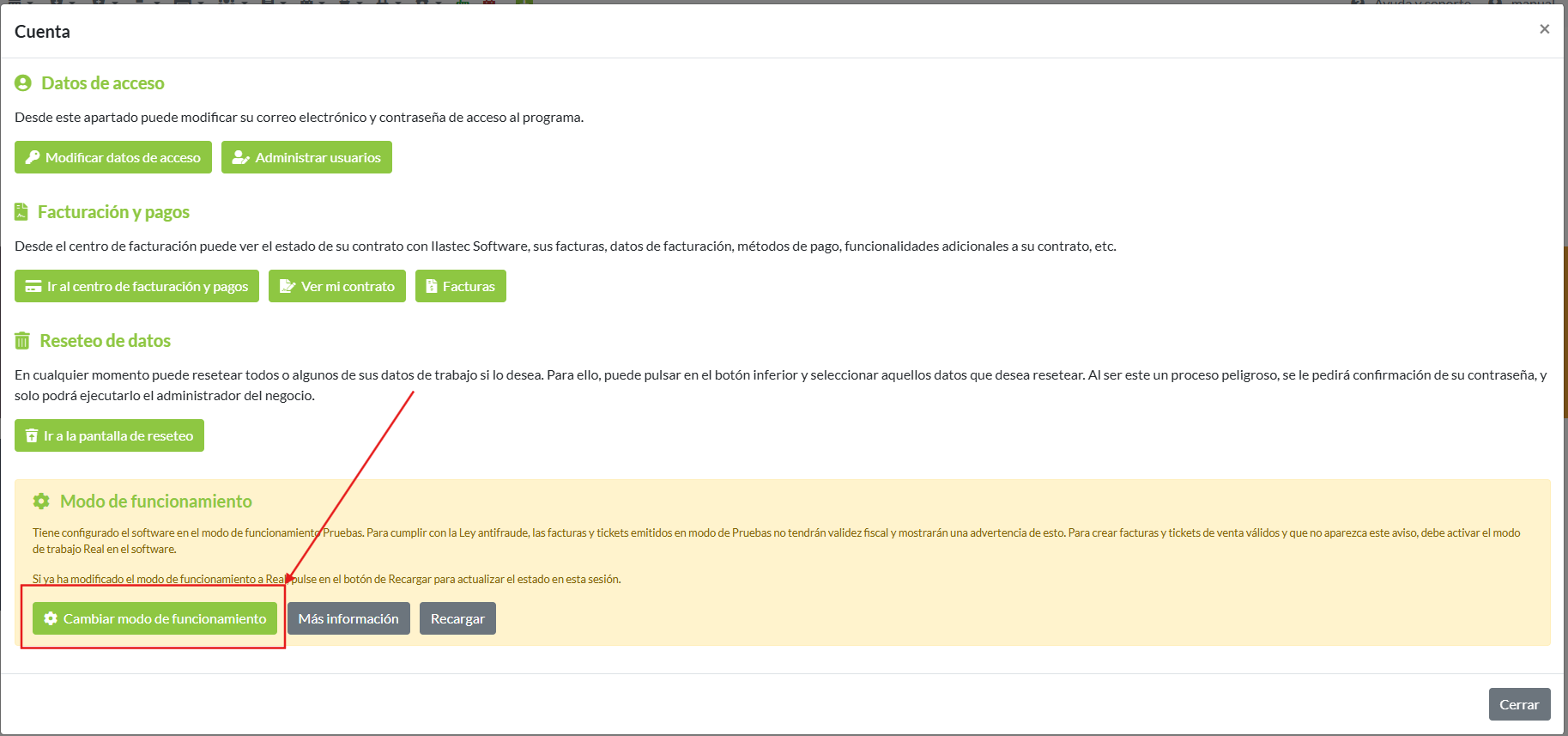1568x736 pixels.
Task: Click text 'Tiene configurado el software'
Action: pyautogui.click(x=776, y=541)
